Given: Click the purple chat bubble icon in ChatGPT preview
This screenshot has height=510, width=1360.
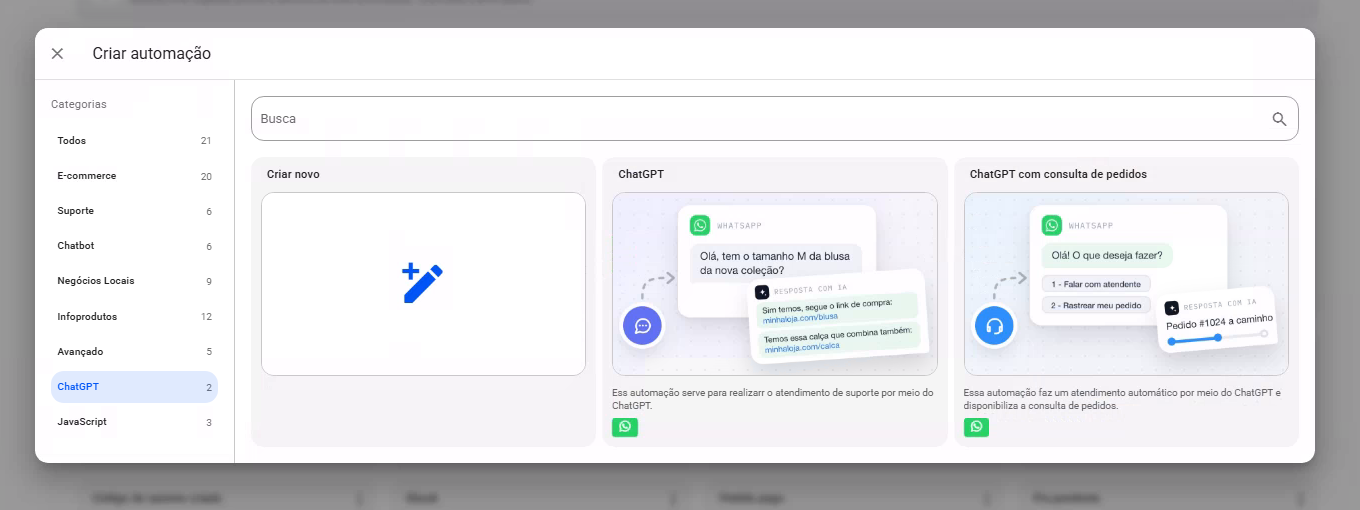Looking at the screenshot, I should tap(643, 326).
